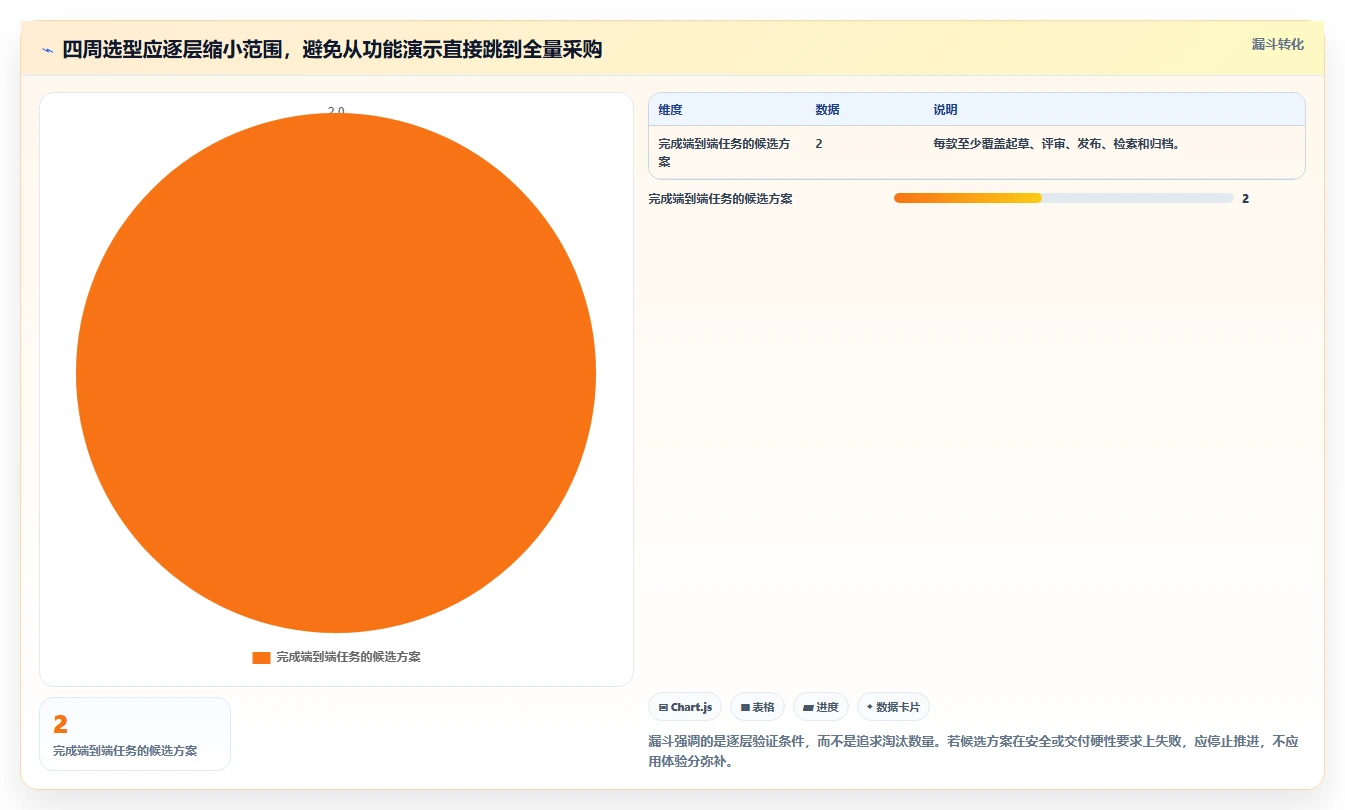Select the 表格 chip
The image size is (1345, 810).
point(758,707)
